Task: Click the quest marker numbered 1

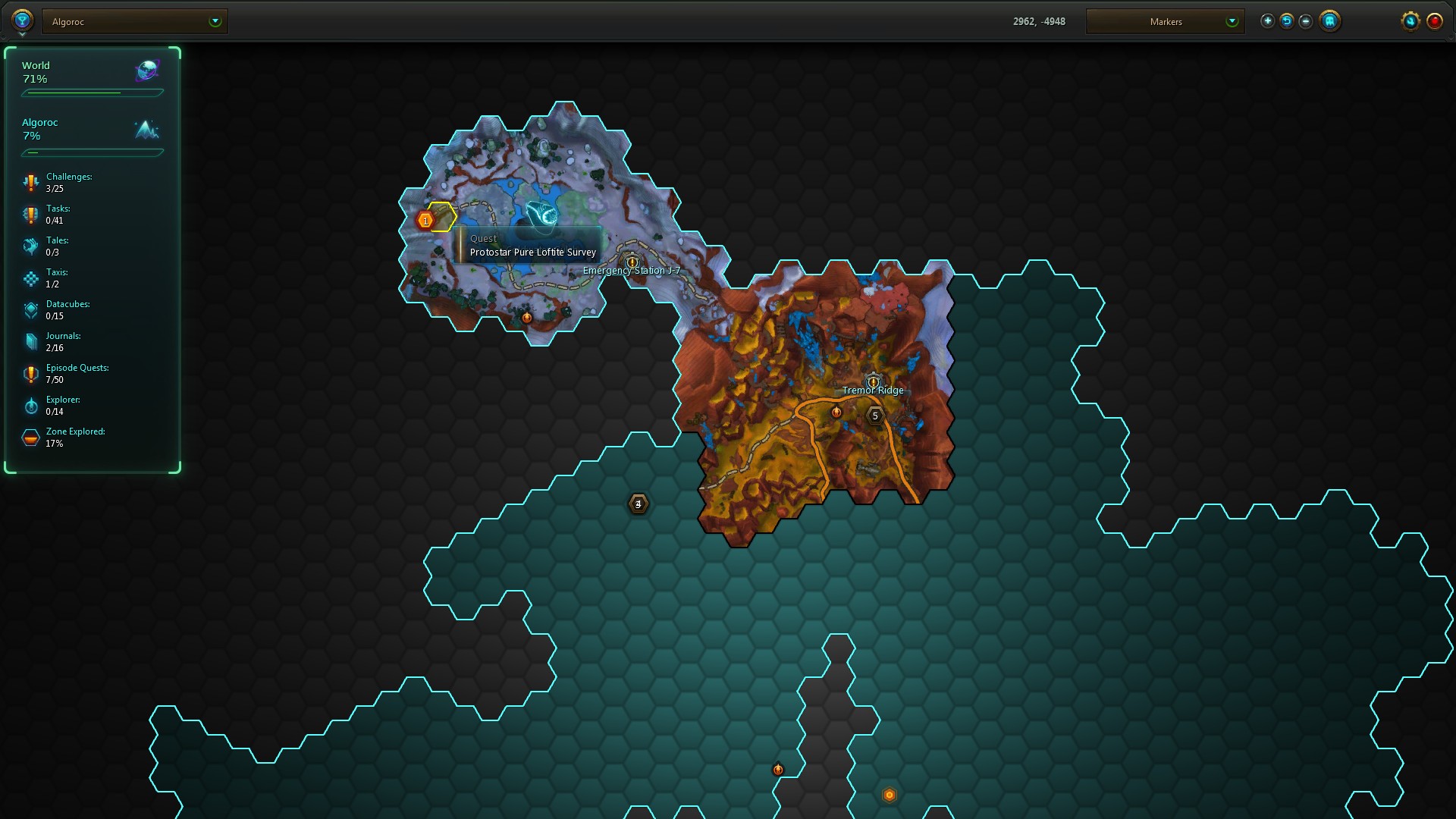Action: [425, 220]
